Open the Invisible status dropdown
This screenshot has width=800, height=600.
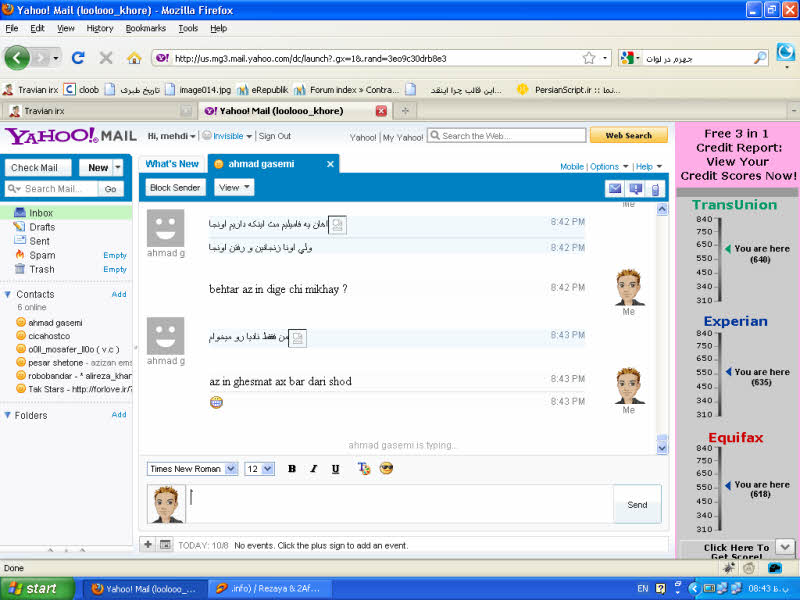tap(228, 136)
